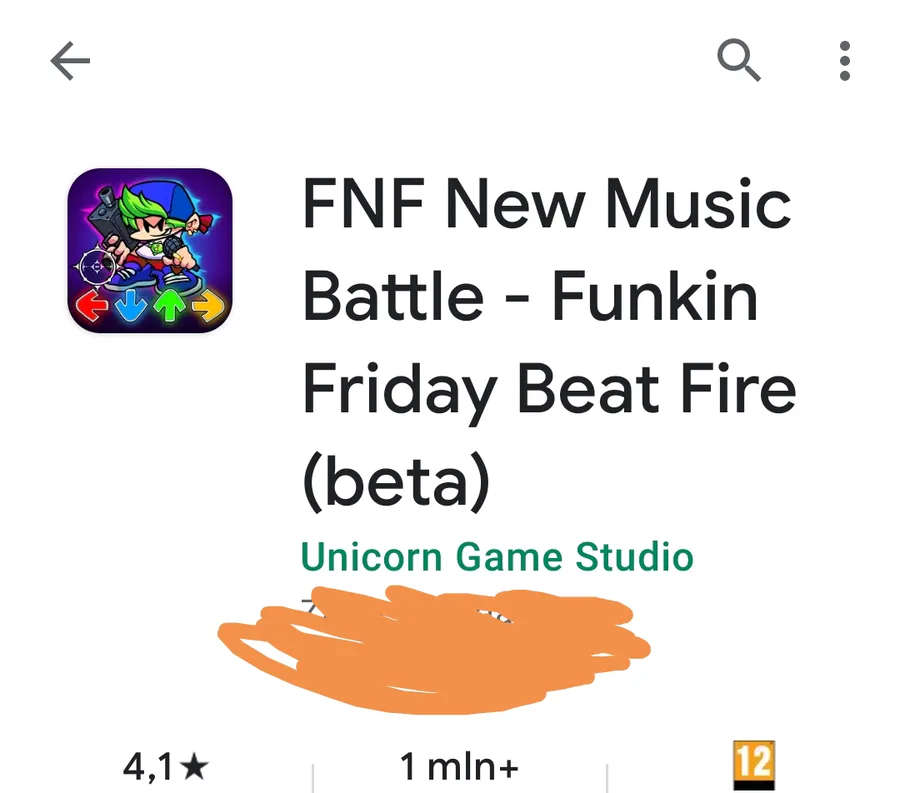Click the blue down arrow in app icon
Image resolution: width=900 pixels, height=793 pixels.
tap(131, 304)
